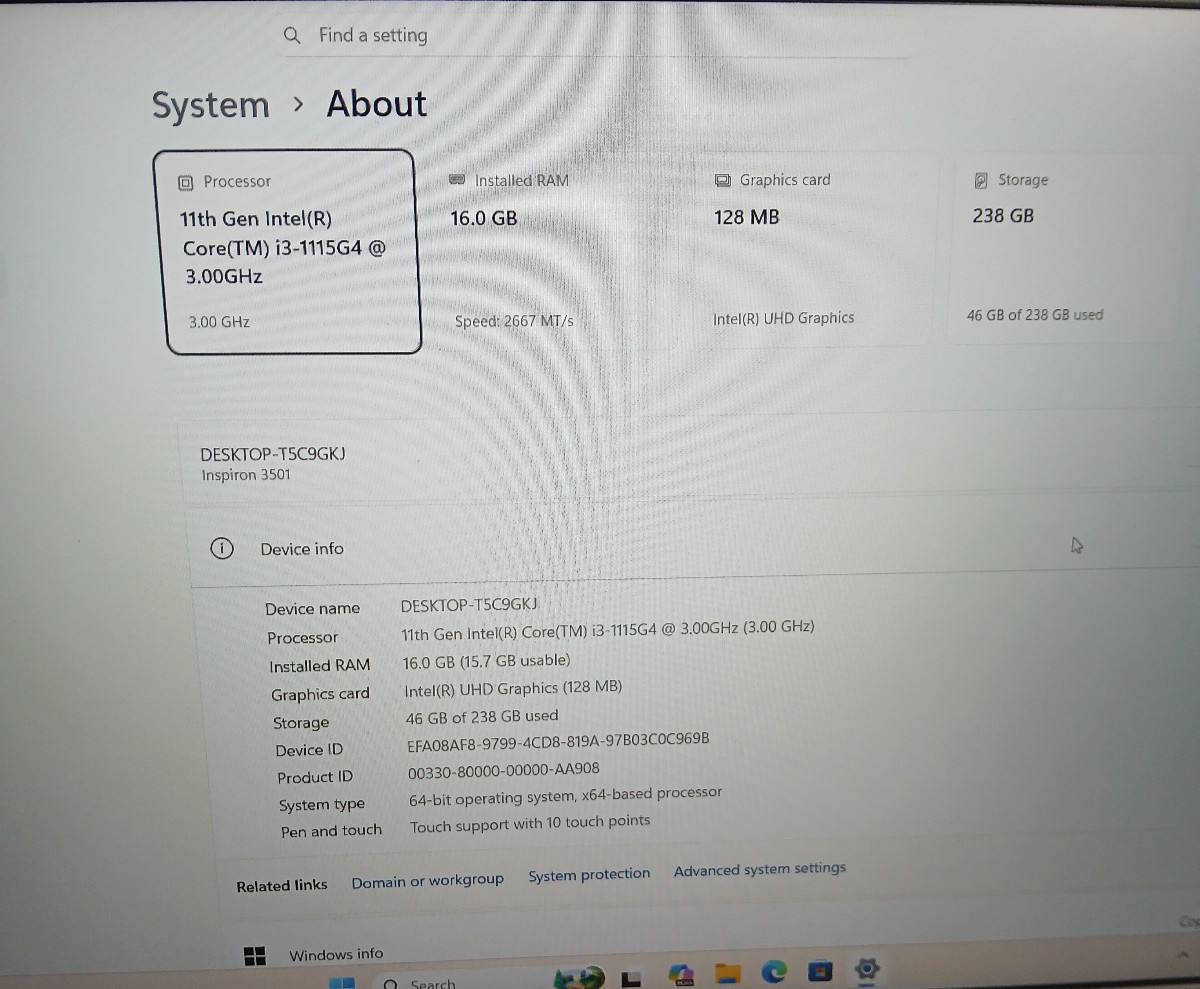Open the Start menu on taskbar

(x=343, y=983)
